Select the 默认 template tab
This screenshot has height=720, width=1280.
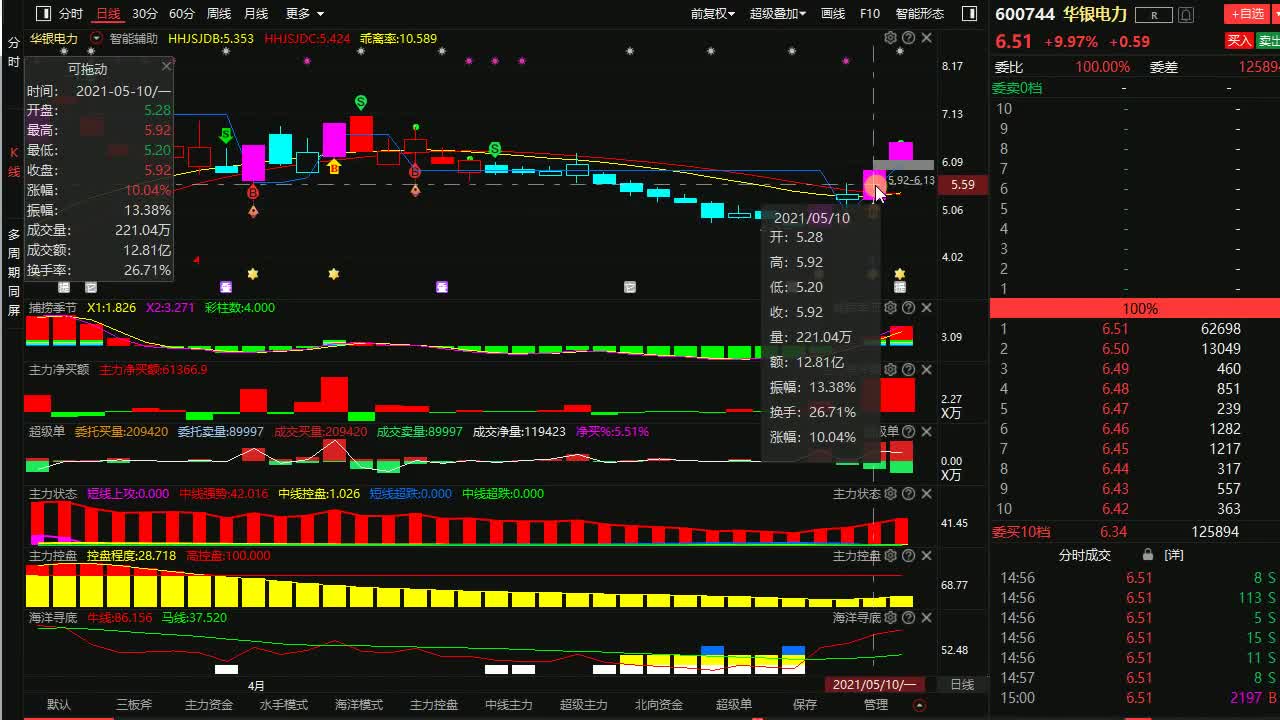pyautogui.click(x=59, y=705)
